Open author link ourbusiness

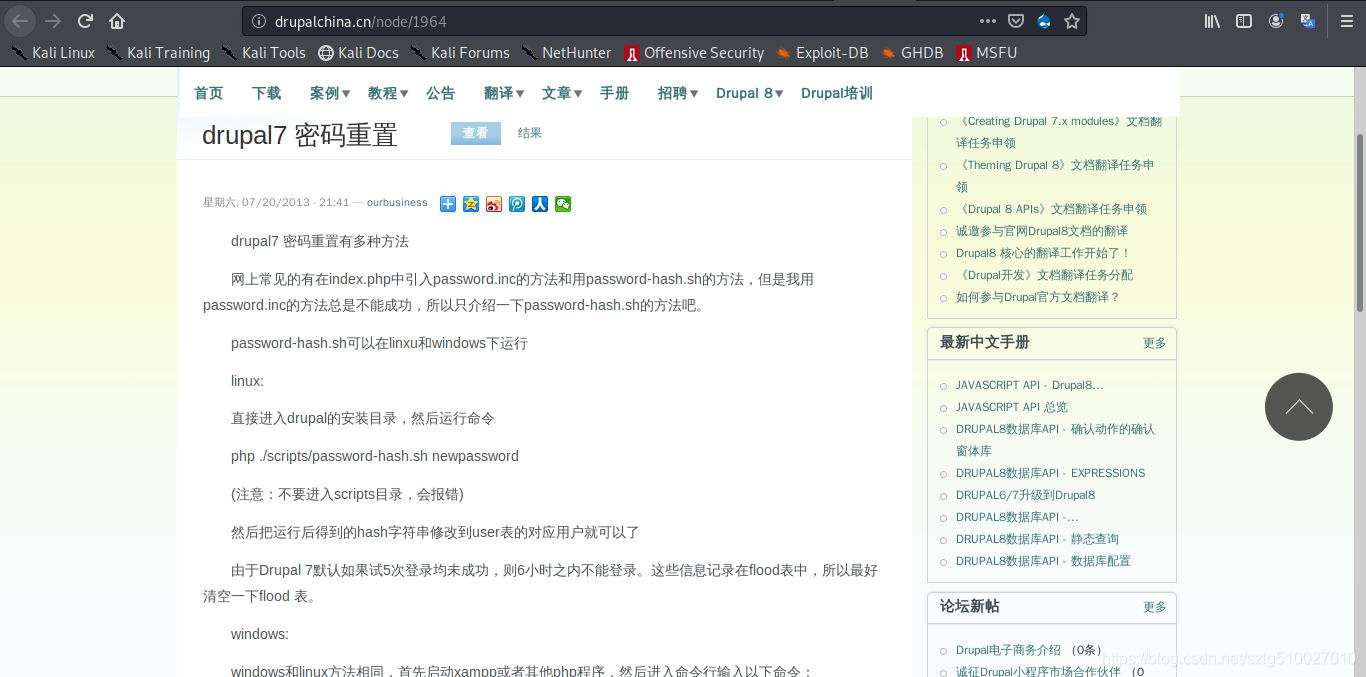pos(397,203)
